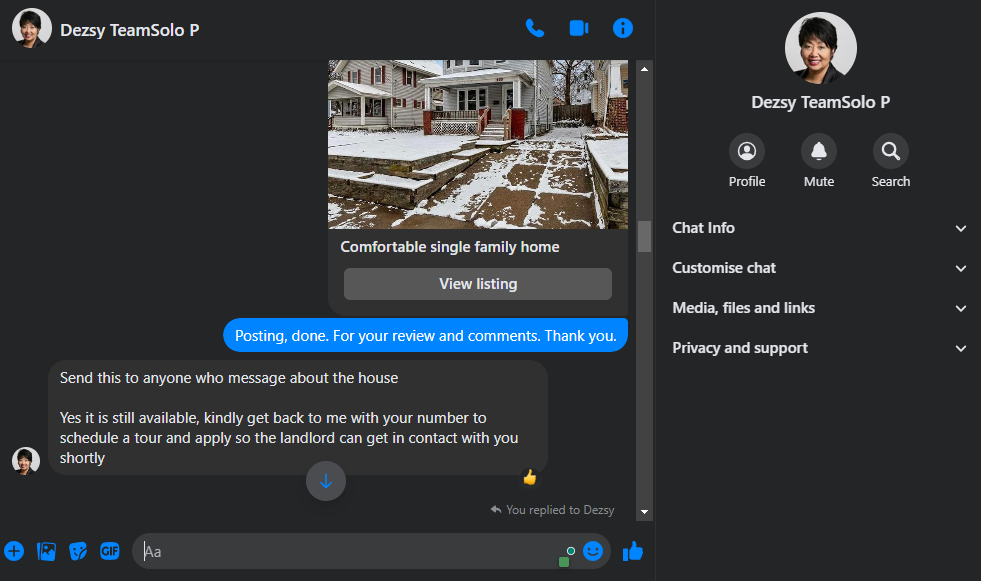Viewport: 981px width, 581px height.
Task: Click small avatar beside Dezsy's message
Action: (26, 461)
